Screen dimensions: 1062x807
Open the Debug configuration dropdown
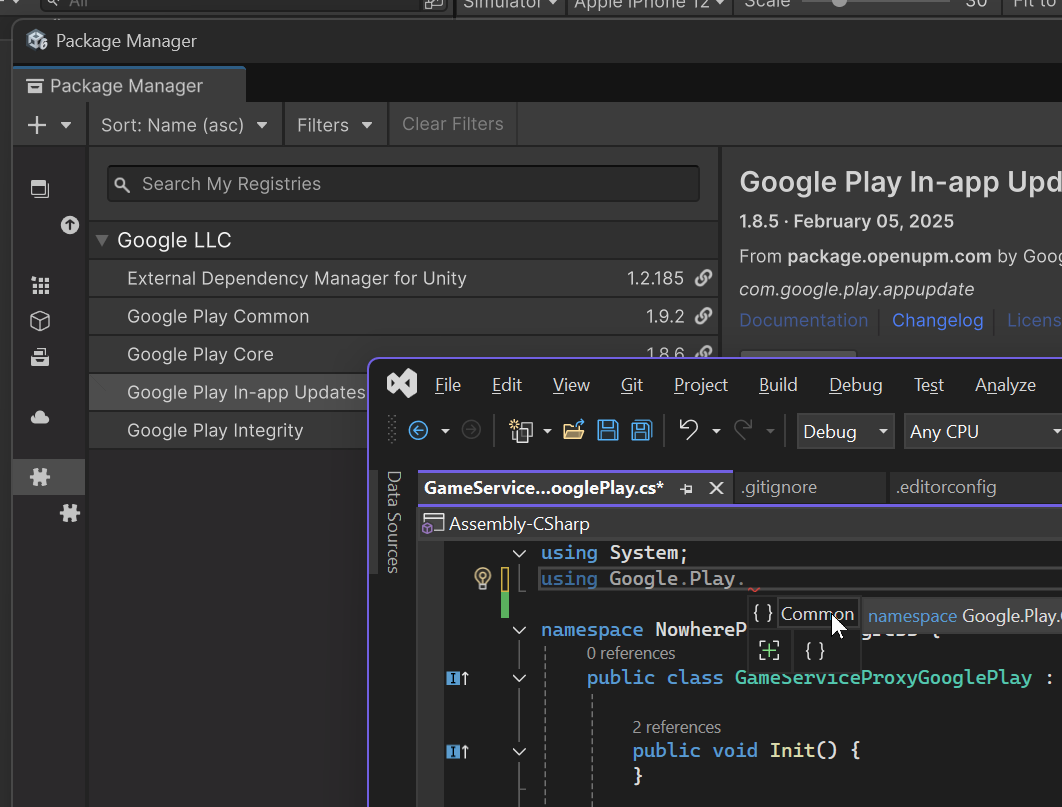pyautogui.click(x=845, y=432)
